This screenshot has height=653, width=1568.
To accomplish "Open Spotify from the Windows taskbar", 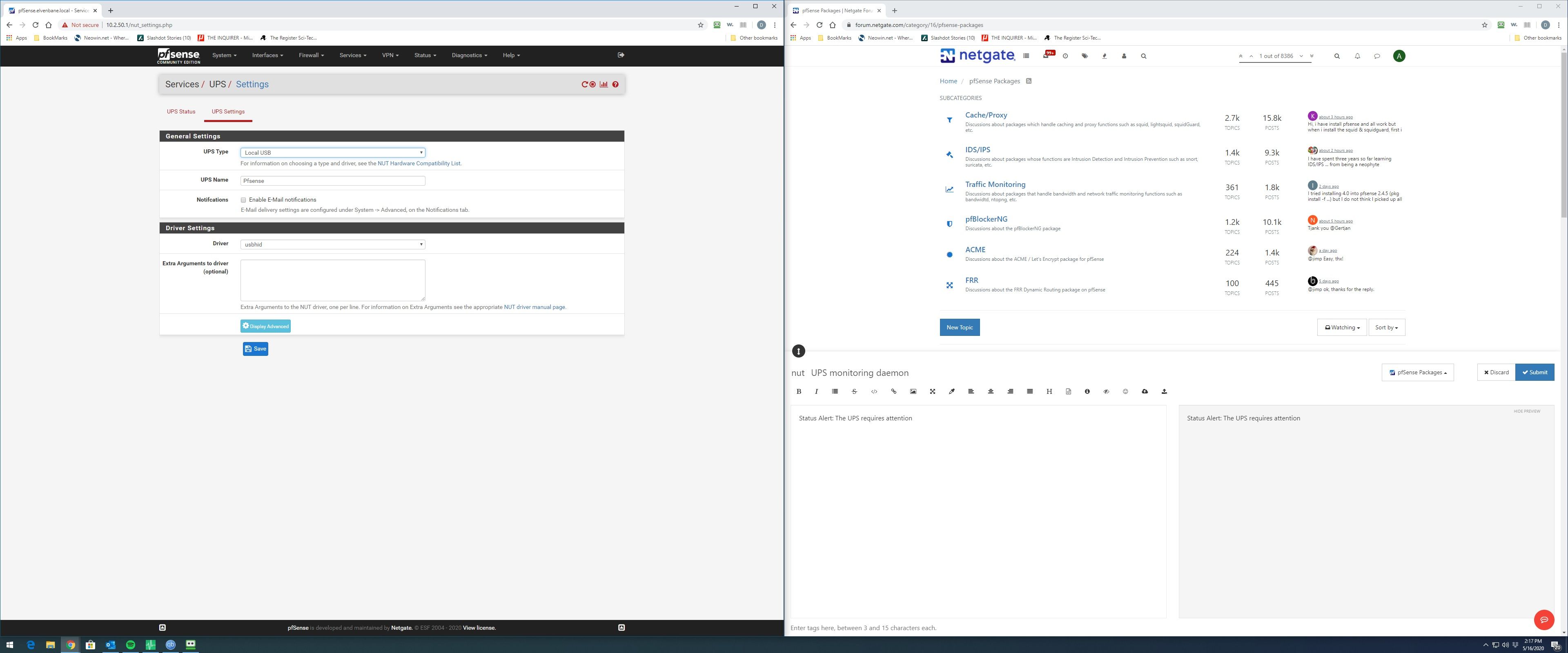I will 130,644.
